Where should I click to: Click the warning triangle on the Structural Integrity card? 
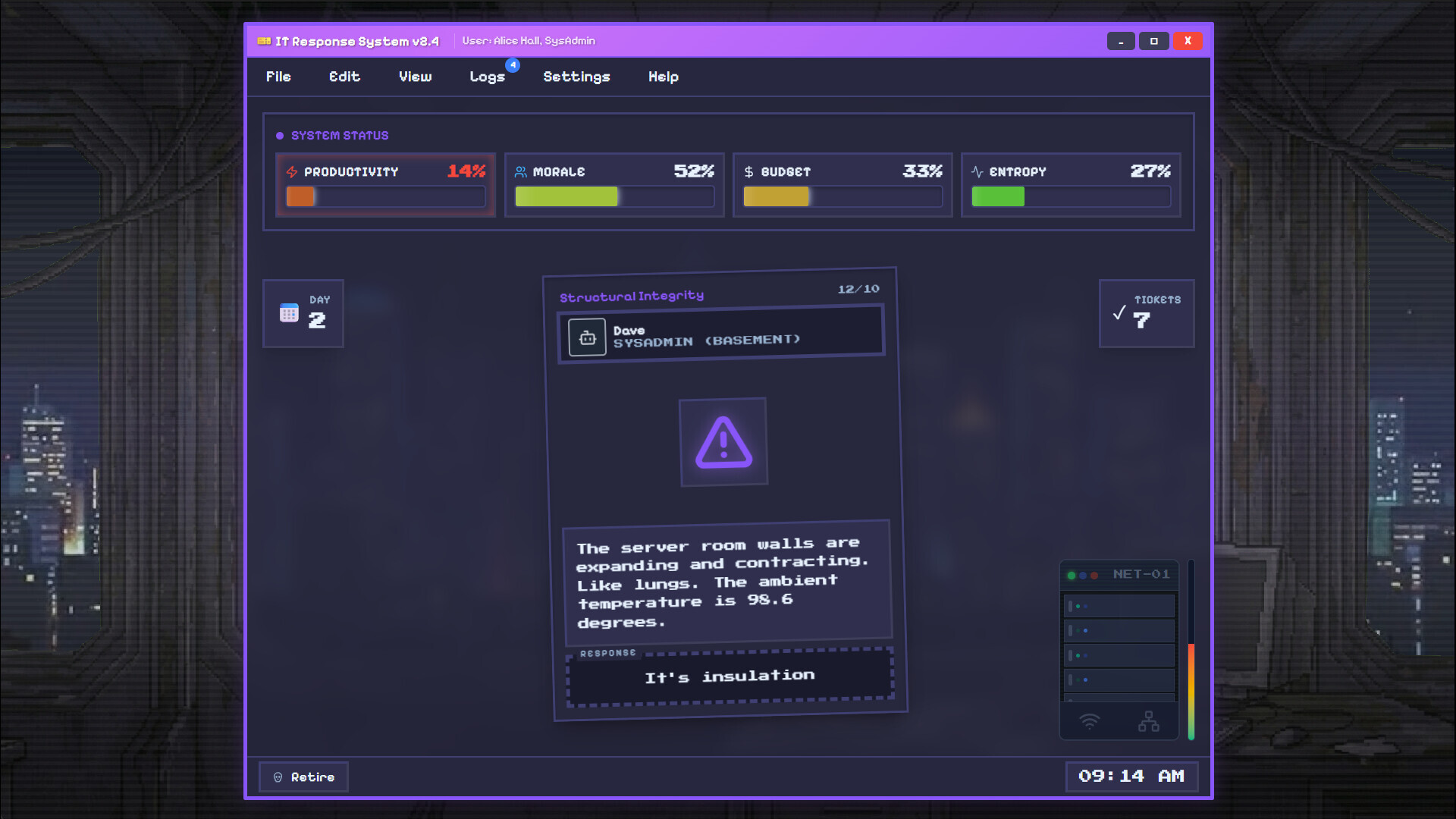[724, 442]
